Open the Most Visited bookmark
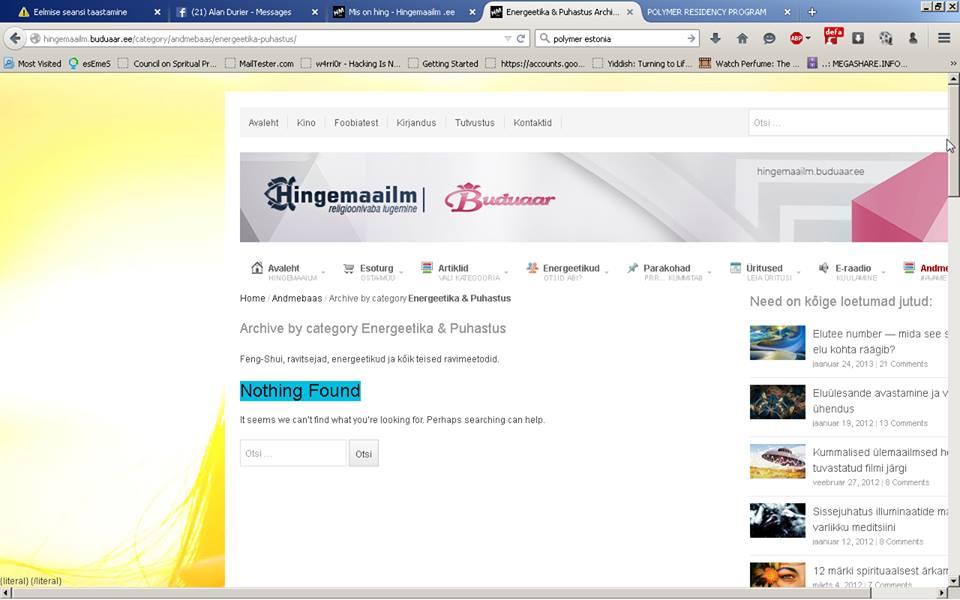The image size is (960, 600). [32, 63]
